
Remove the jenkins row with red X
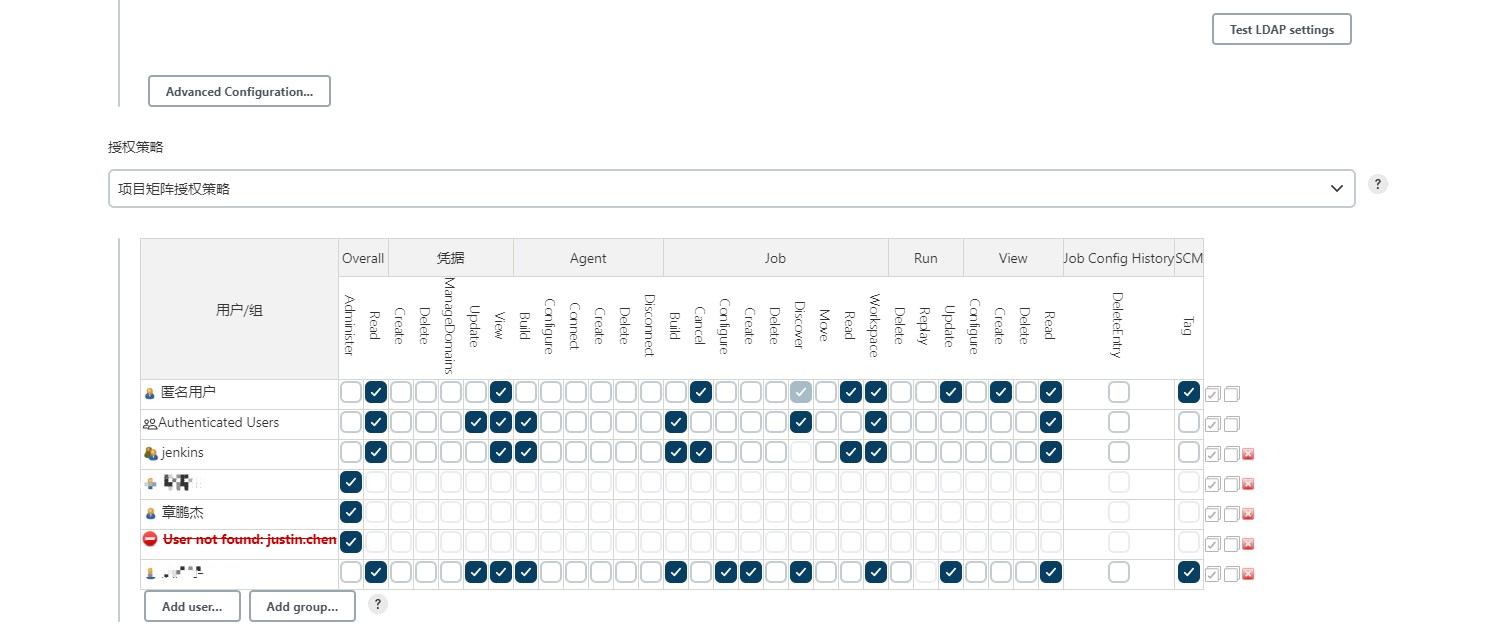point(1248,454)
